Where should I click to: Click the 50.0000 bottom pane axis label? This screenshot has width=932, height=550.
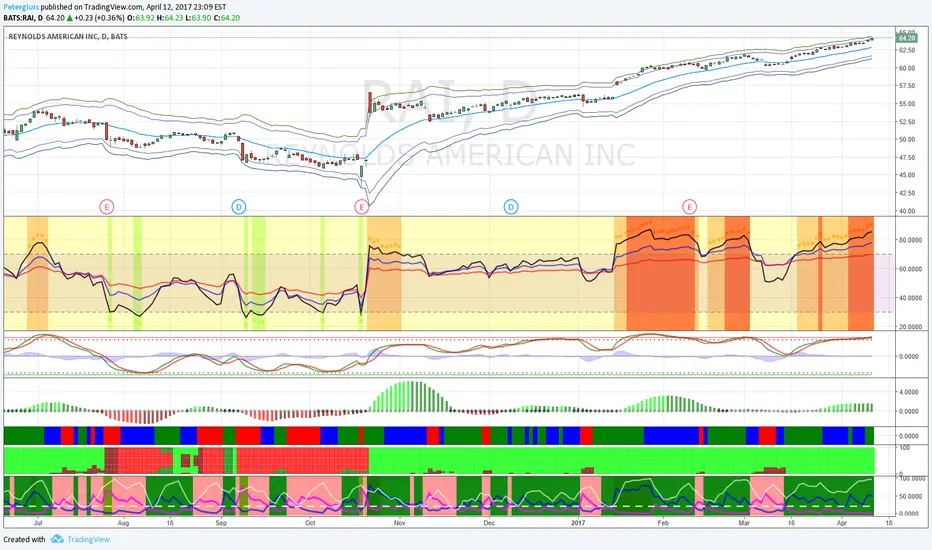click(x=910, y=496)
